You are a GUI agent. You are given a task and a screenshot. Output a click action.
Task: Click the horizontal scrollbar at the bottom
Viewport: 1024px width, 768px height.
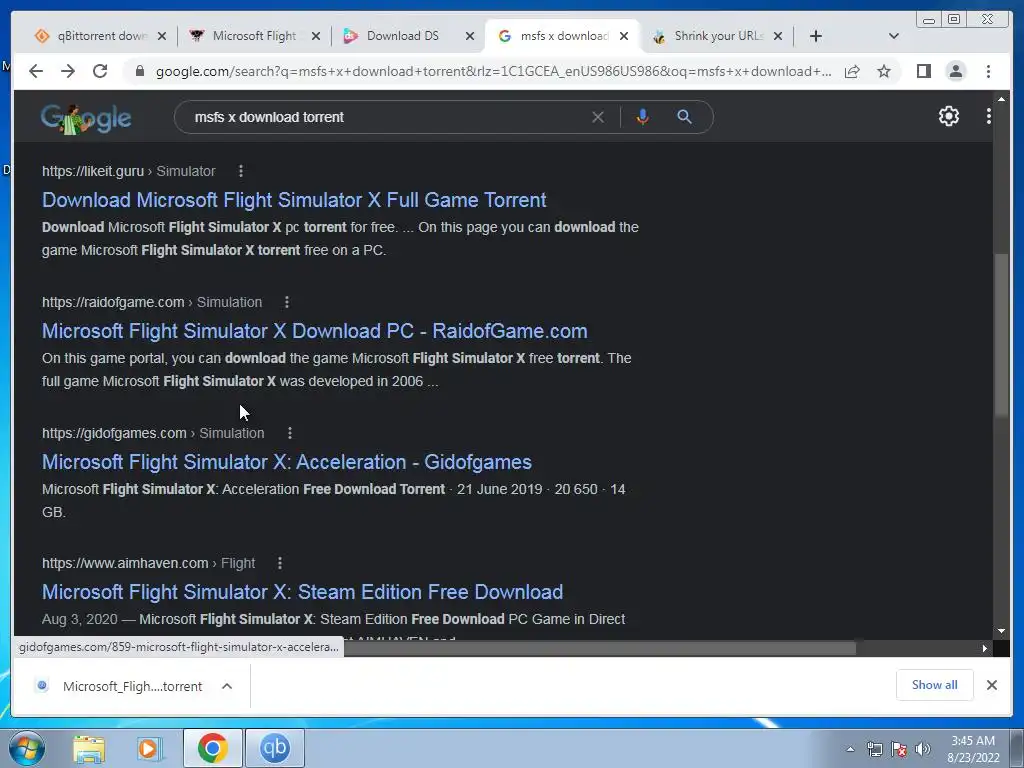pyautogui.click(x=600, y=648)
